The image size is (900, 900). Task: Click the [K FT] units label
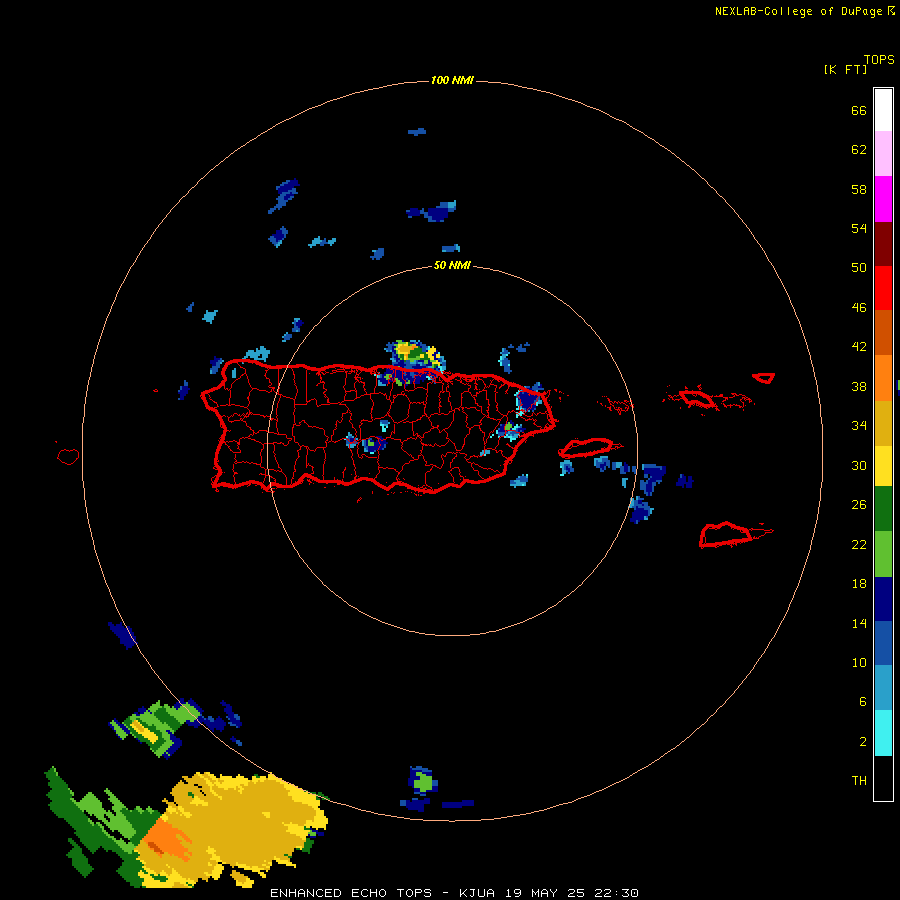(845, 70)
